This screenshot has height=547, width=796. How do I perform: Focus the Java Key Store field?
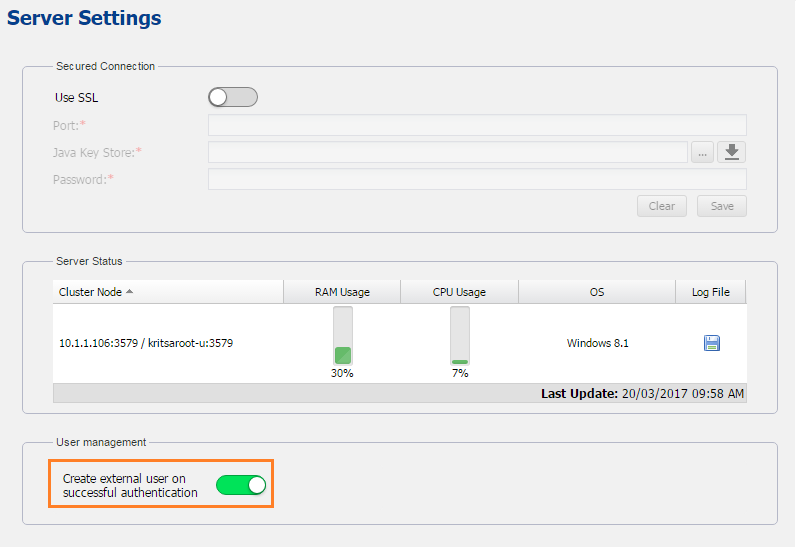point(447,152)
